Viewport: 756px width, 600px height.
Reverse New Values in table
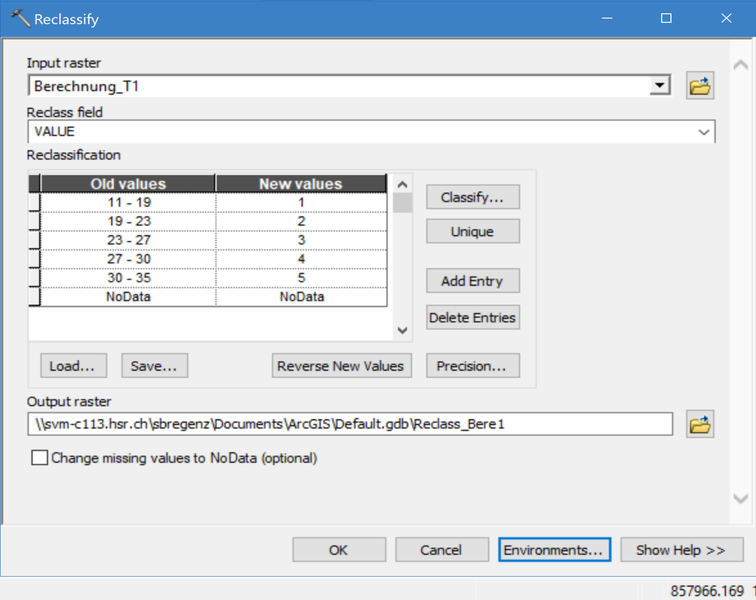(x=341, y=366)
